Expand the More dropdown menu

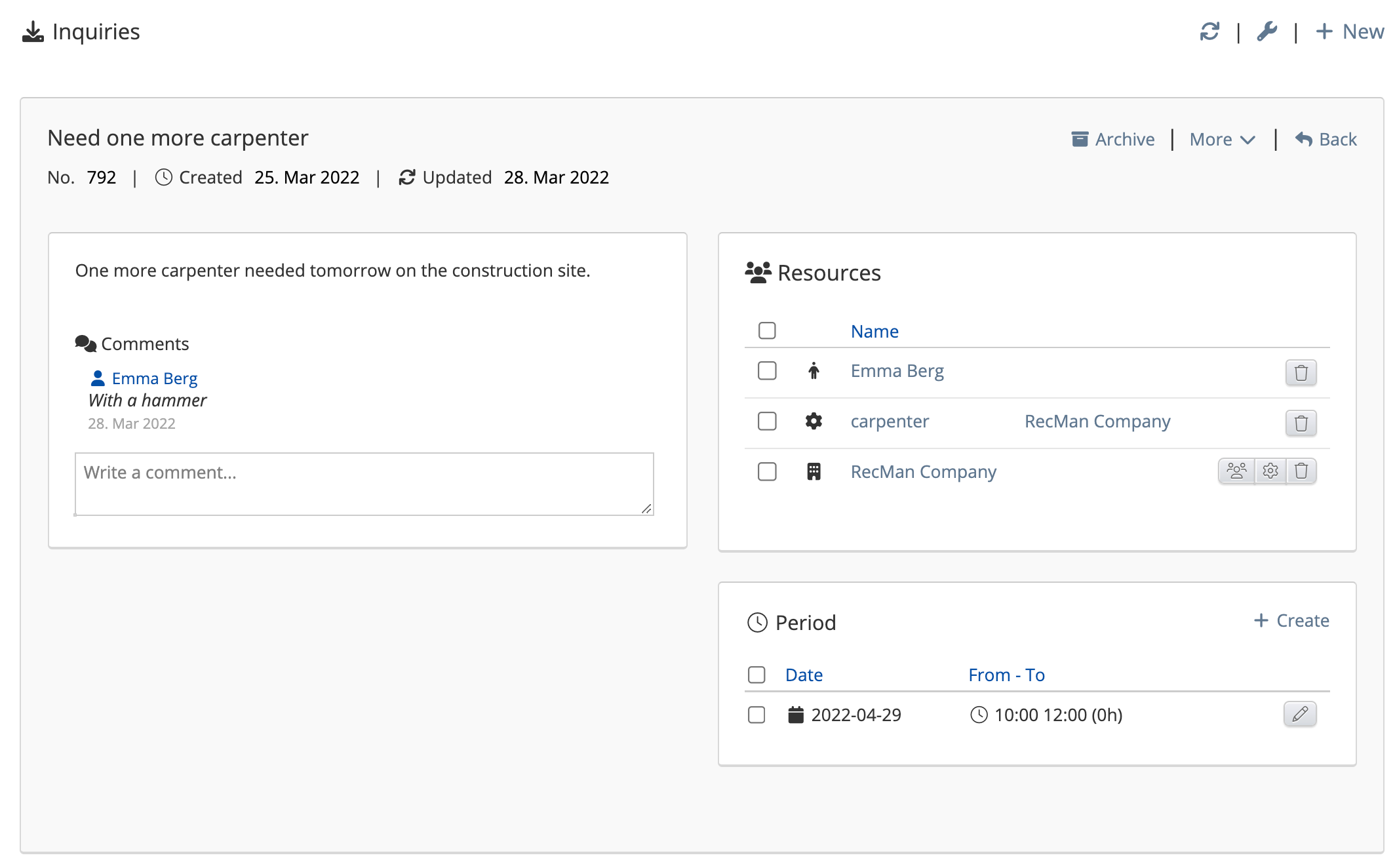[x=1222, y=140]
